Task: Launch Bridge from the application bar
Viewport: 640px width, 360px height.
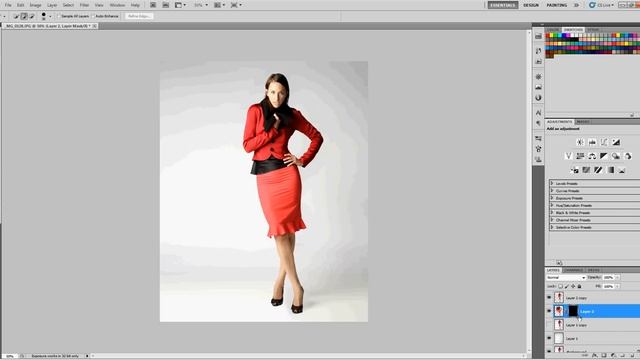Action: tap(153, 5)
